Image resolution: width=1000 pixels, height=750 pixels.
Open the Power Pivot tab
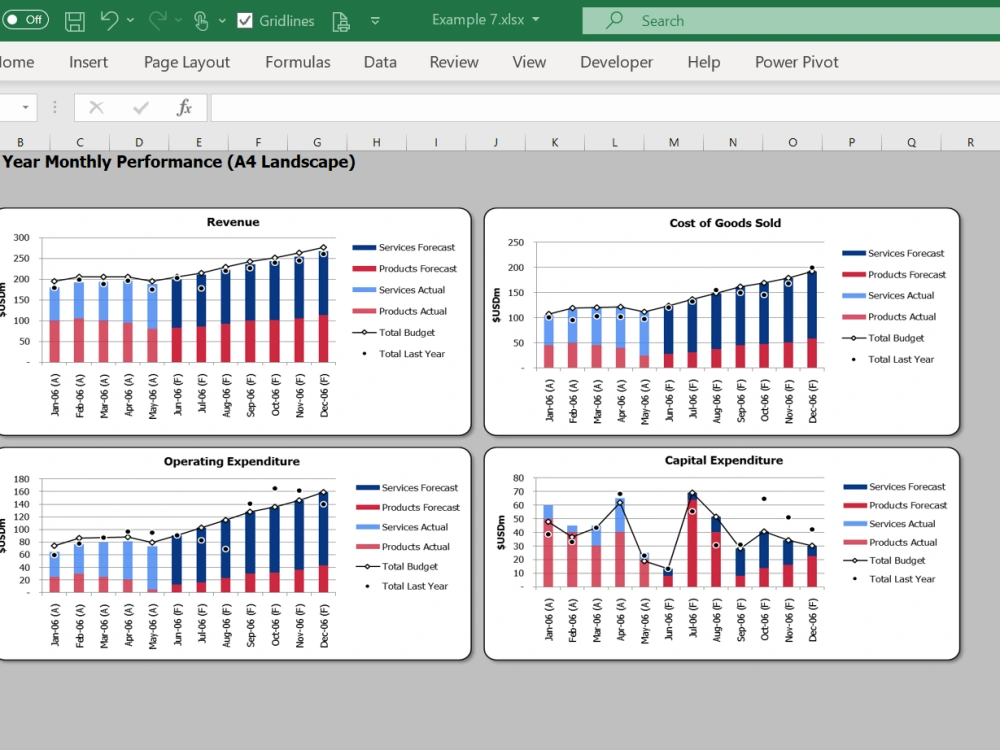[x=796, y=62]
